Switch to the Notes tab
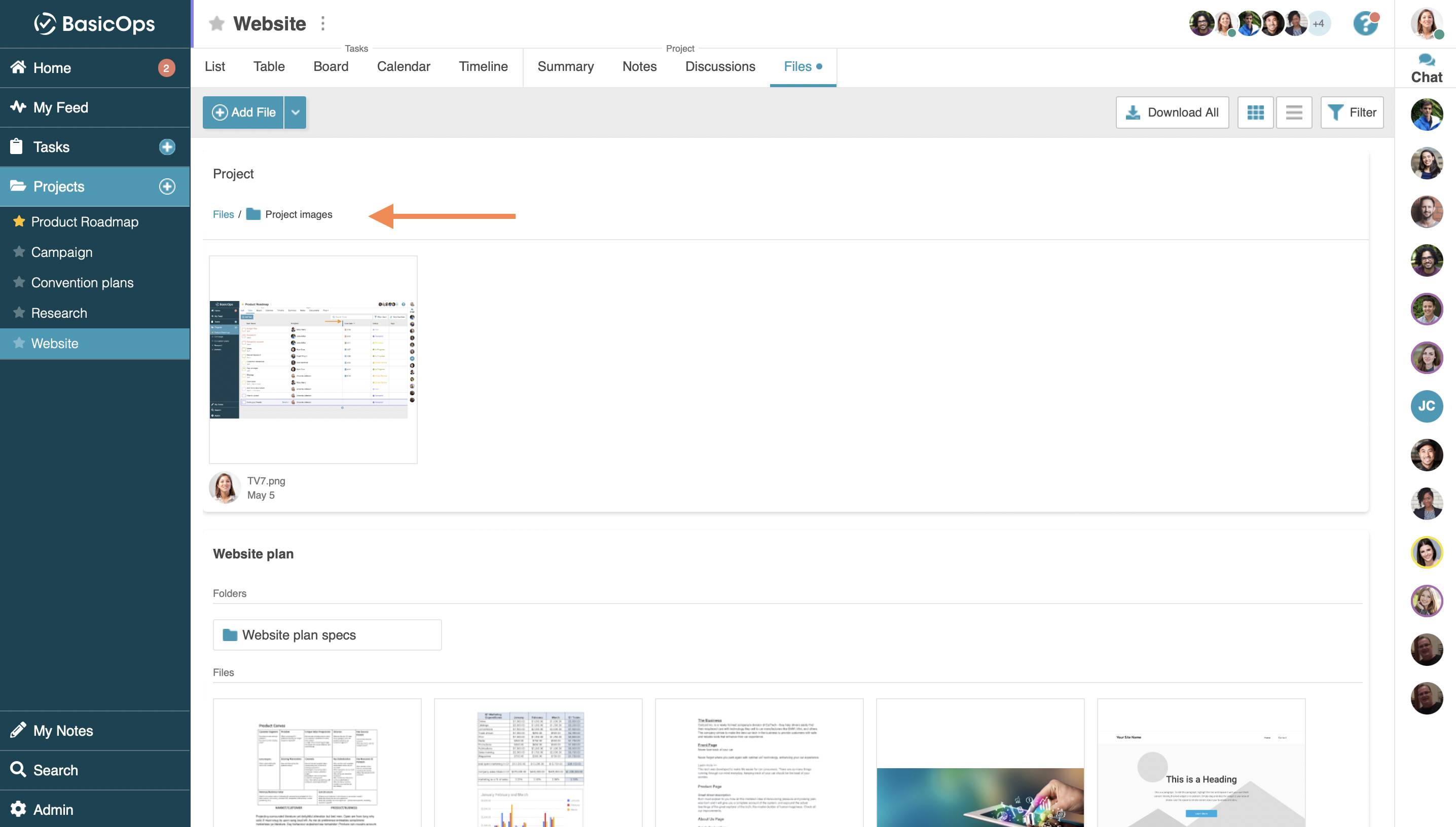Screen dimensions: 1456x827 pos(639,66)
